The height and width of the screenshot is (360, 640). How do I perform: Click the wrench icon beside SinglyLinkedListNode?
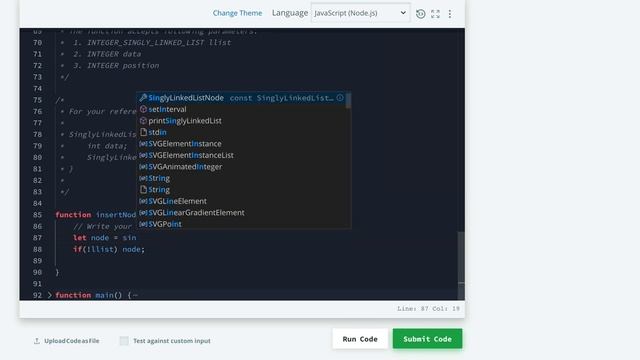pos(143,98)
